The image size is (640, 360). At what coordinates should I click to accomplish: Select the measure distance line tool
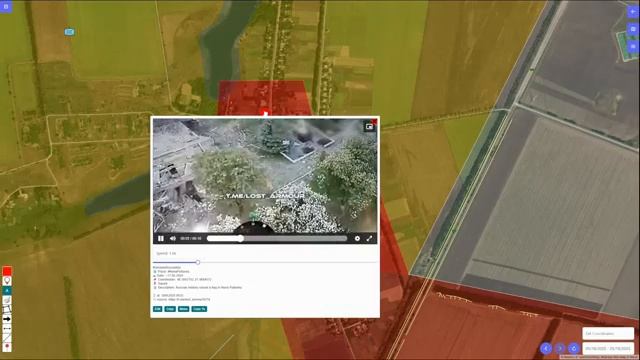click(7, 328)
